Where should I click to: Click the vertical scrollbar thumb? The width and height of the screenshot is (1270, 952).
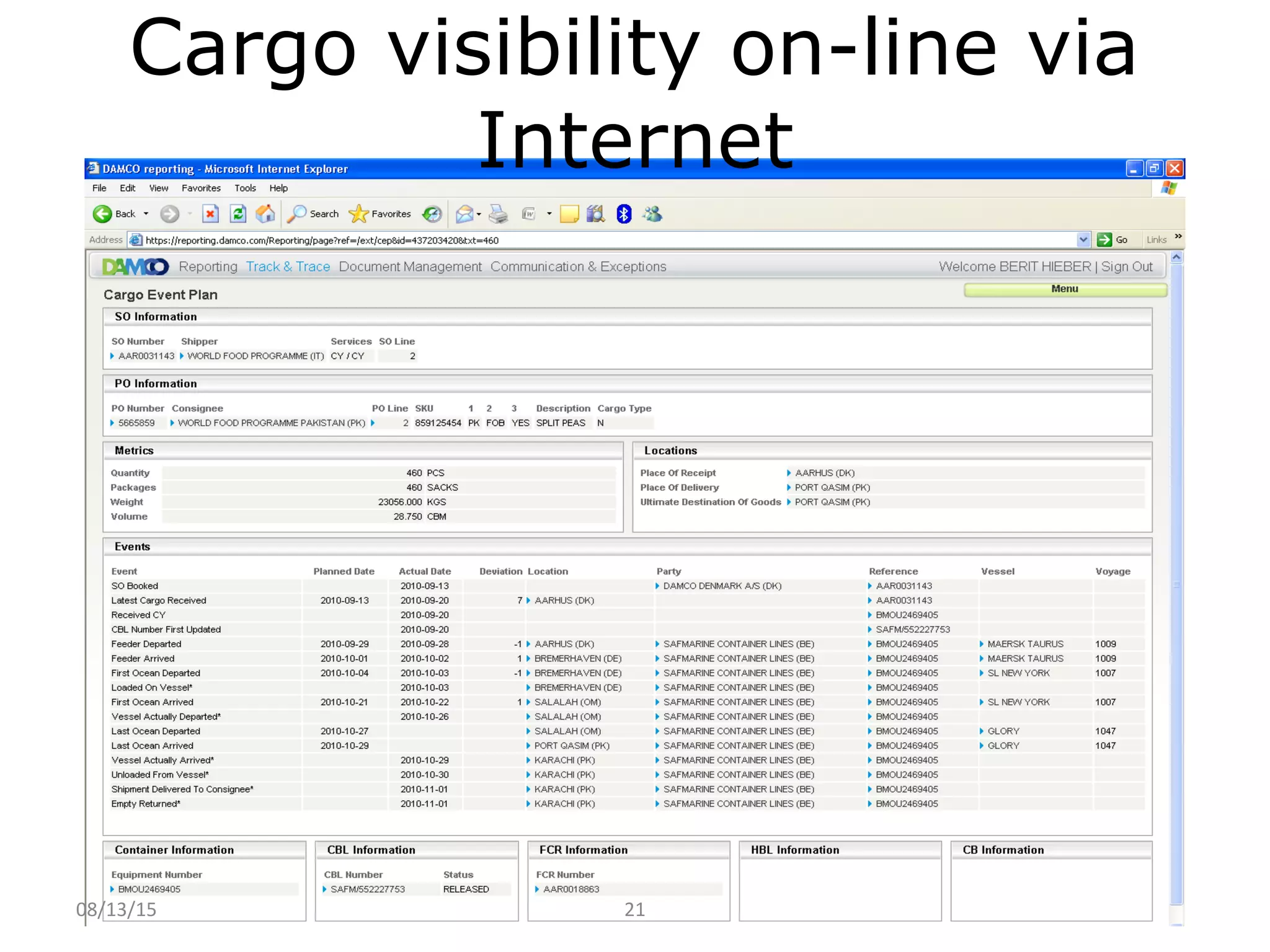tap(1176, 584)
